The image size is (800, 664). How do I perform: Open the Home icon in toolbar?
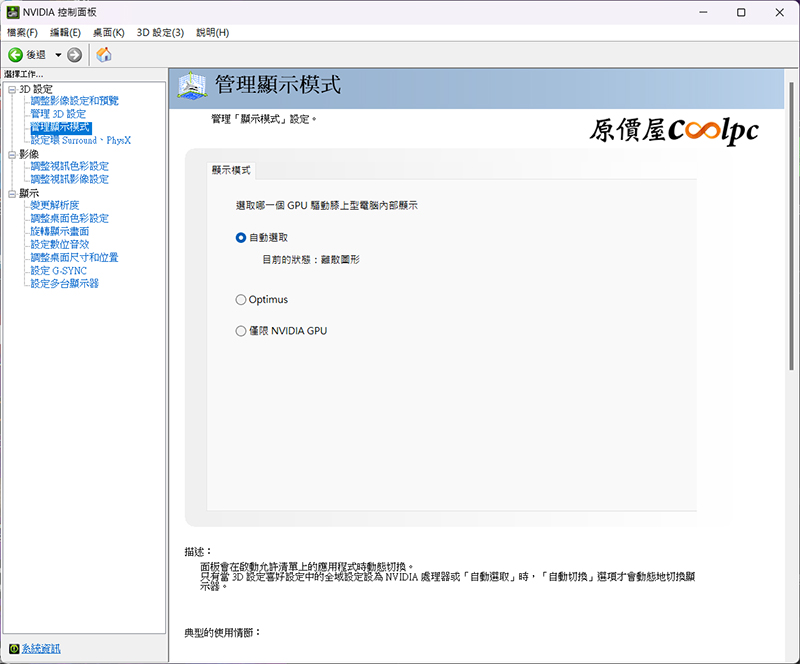click(x=104, y=55)
